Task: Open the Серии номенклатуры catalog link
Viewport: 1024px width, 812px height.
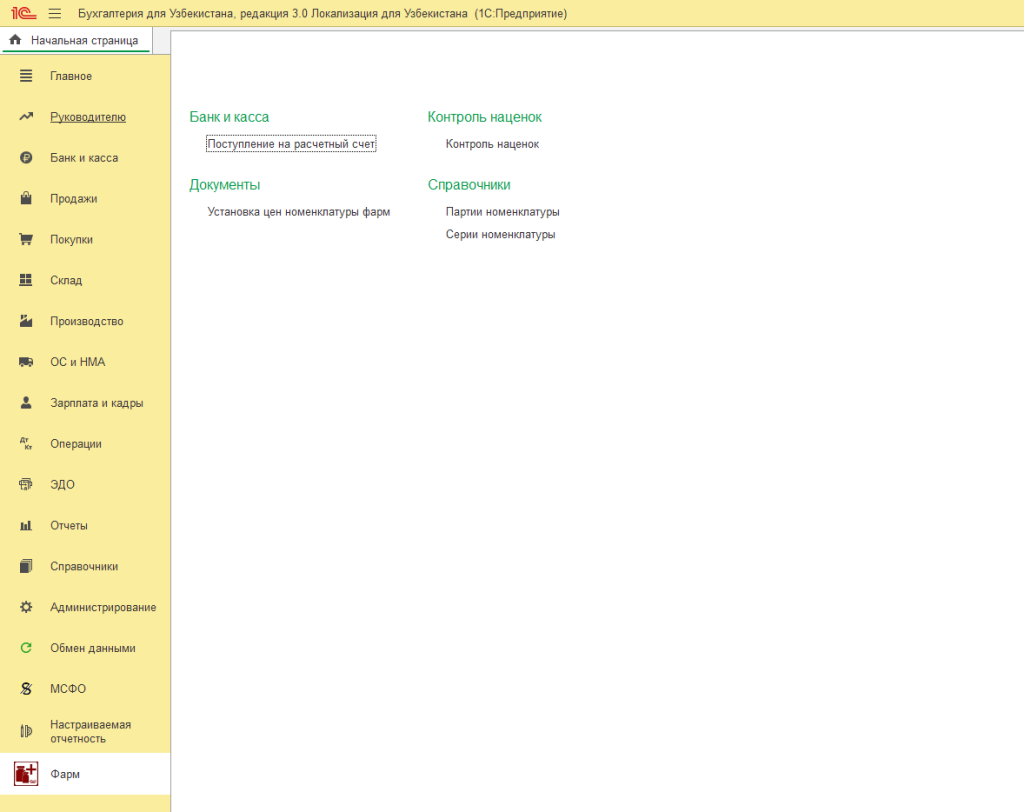Action: tap(500, 235)
